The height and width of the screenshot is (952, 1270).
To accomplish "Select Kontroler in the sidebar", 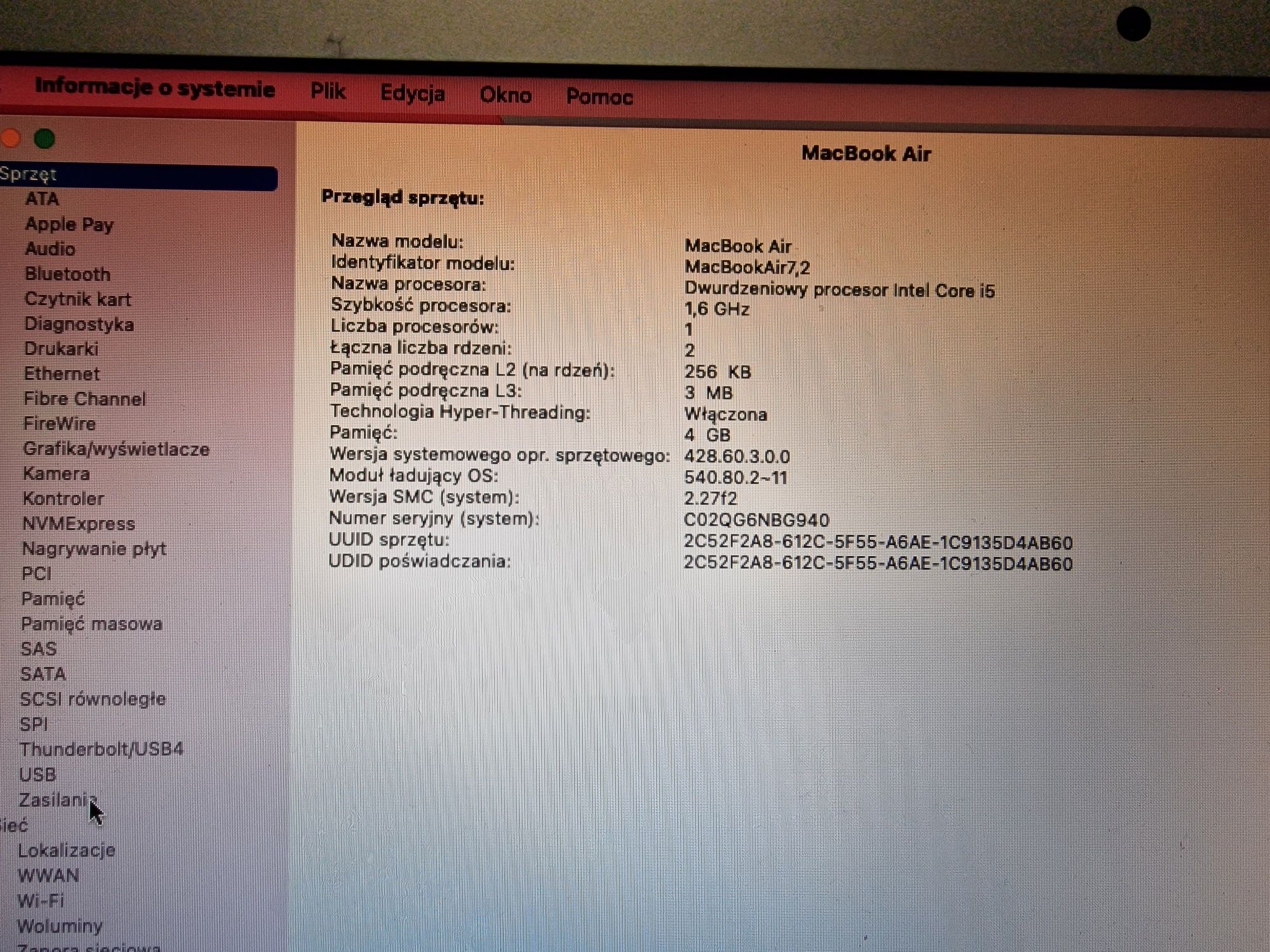I will (x=63, y=499).
